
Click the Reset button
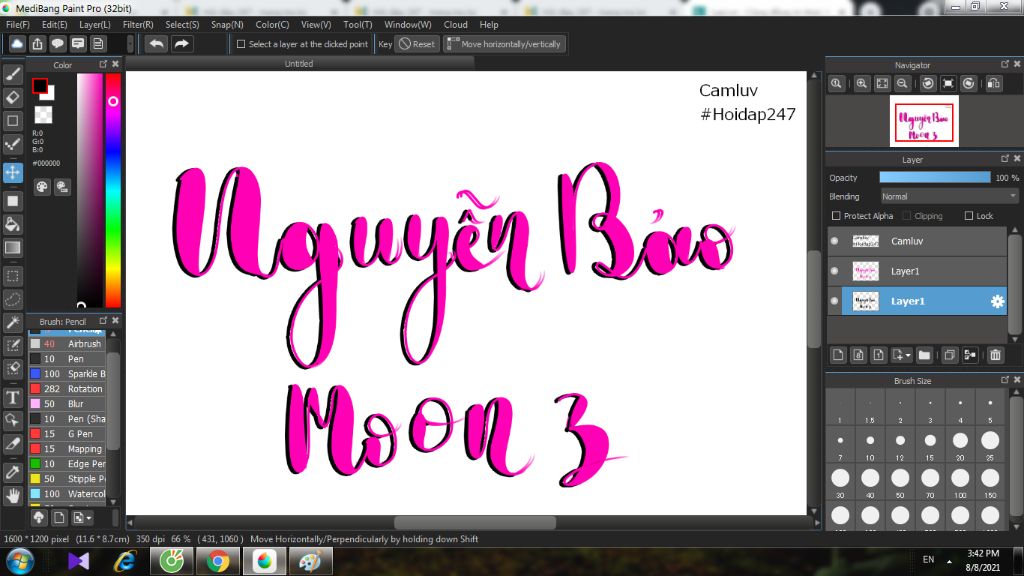[417, 44]
